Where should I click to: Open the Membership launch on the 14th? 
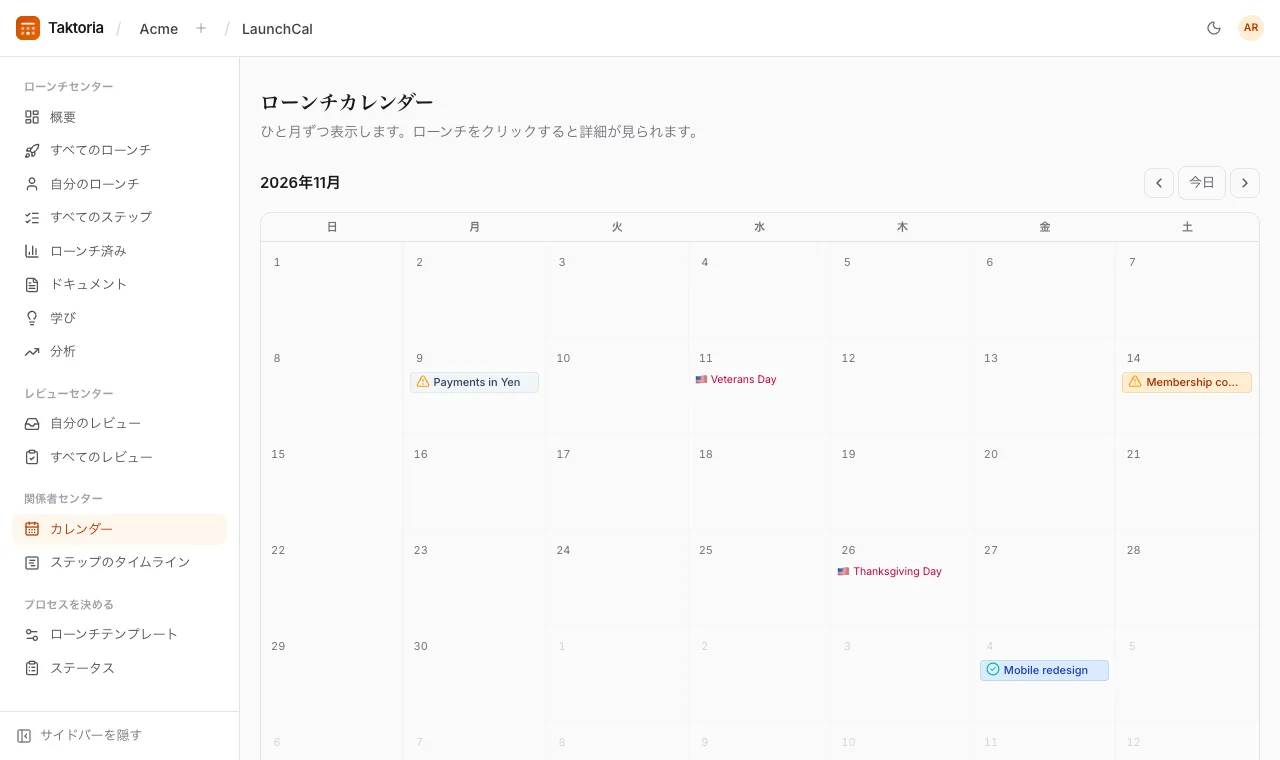1187,382
